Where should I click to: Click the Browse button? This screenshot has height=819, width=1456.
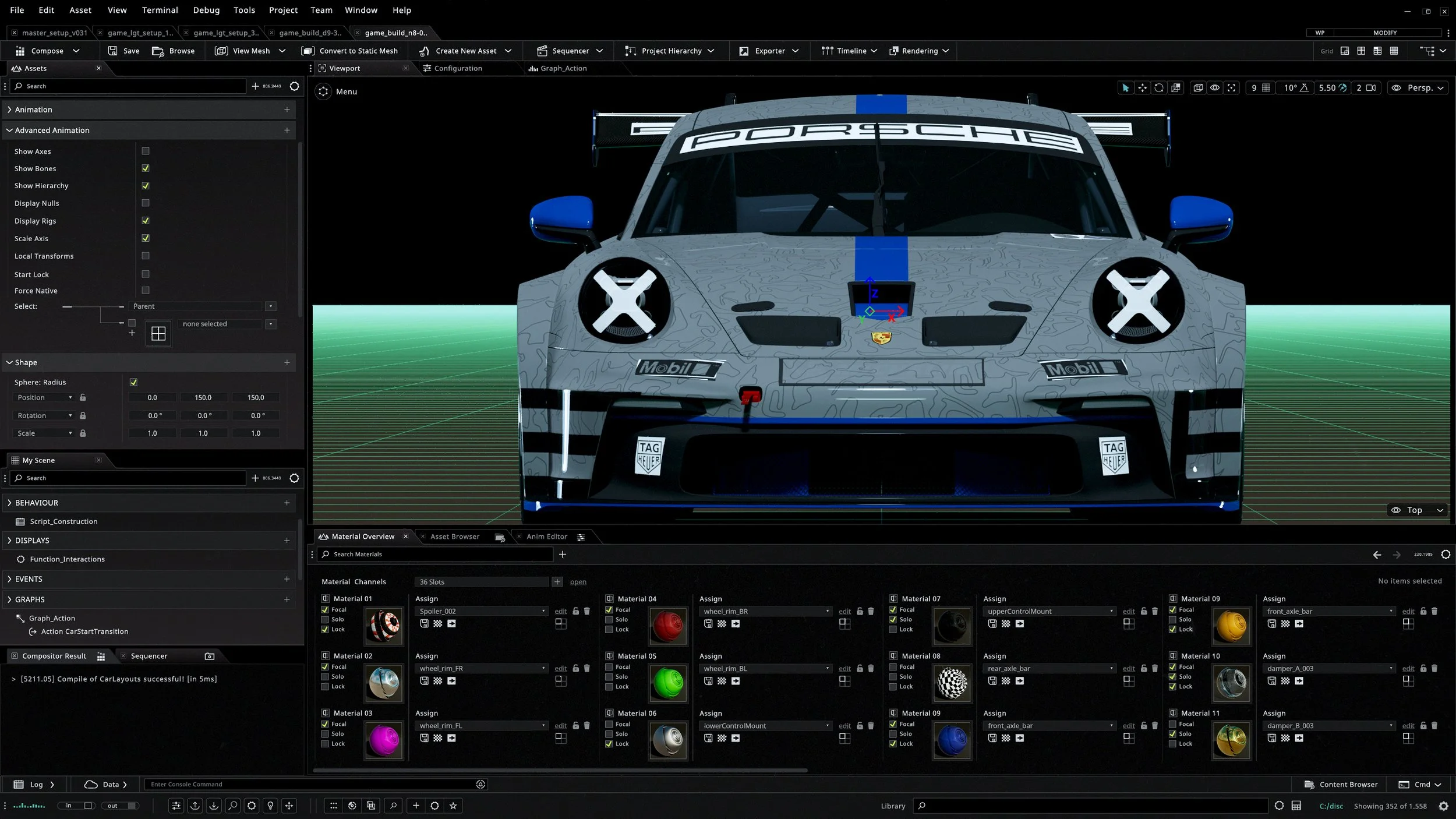coord(174,51)
